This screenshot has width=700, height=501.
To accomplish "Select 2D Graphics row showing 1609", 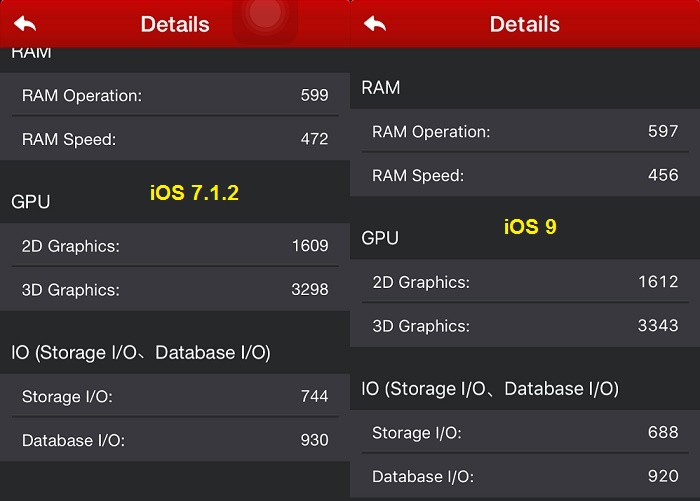I will (x=175, y=245).
